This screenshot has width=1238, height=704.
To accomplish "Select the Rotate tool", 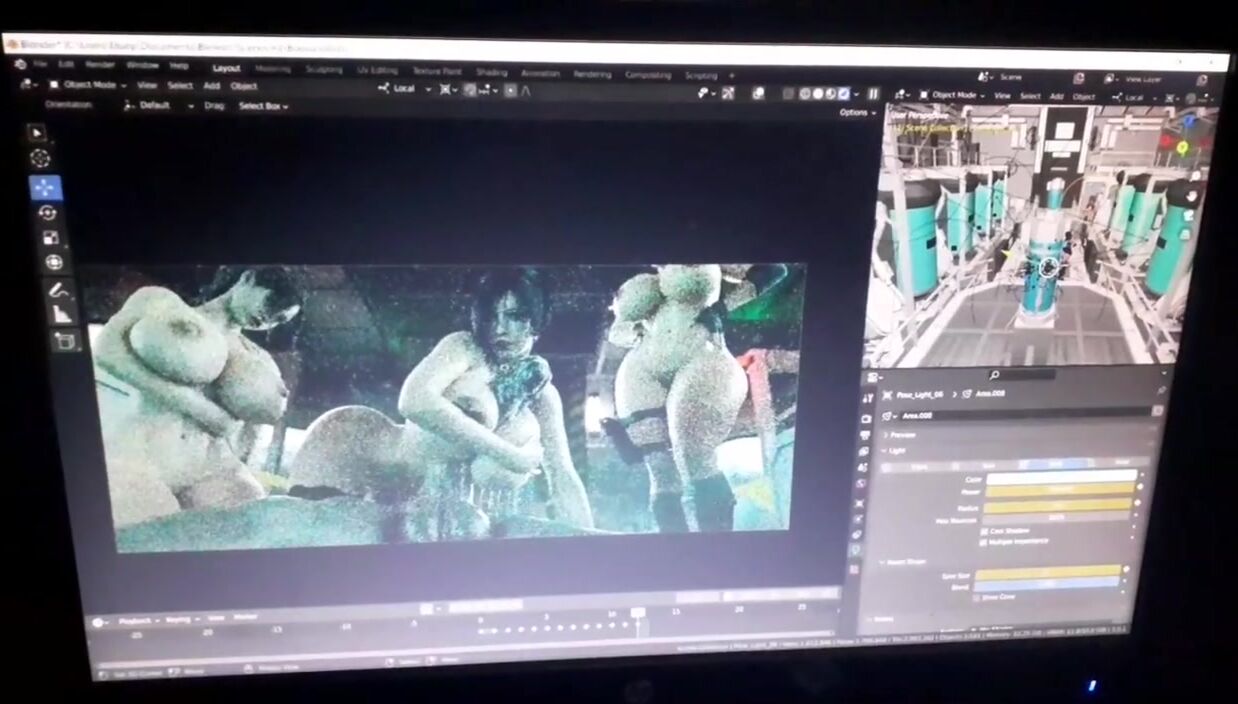I will click(x=47, y=213).
